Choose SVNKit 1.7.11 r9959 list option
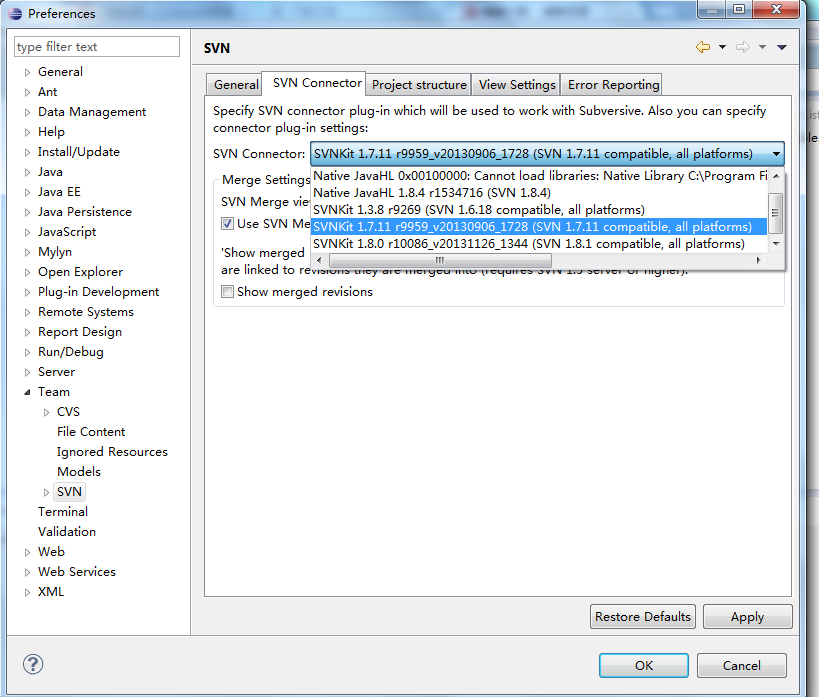The width and height of the screenshot is (819, 697). [x=539, y=226]
